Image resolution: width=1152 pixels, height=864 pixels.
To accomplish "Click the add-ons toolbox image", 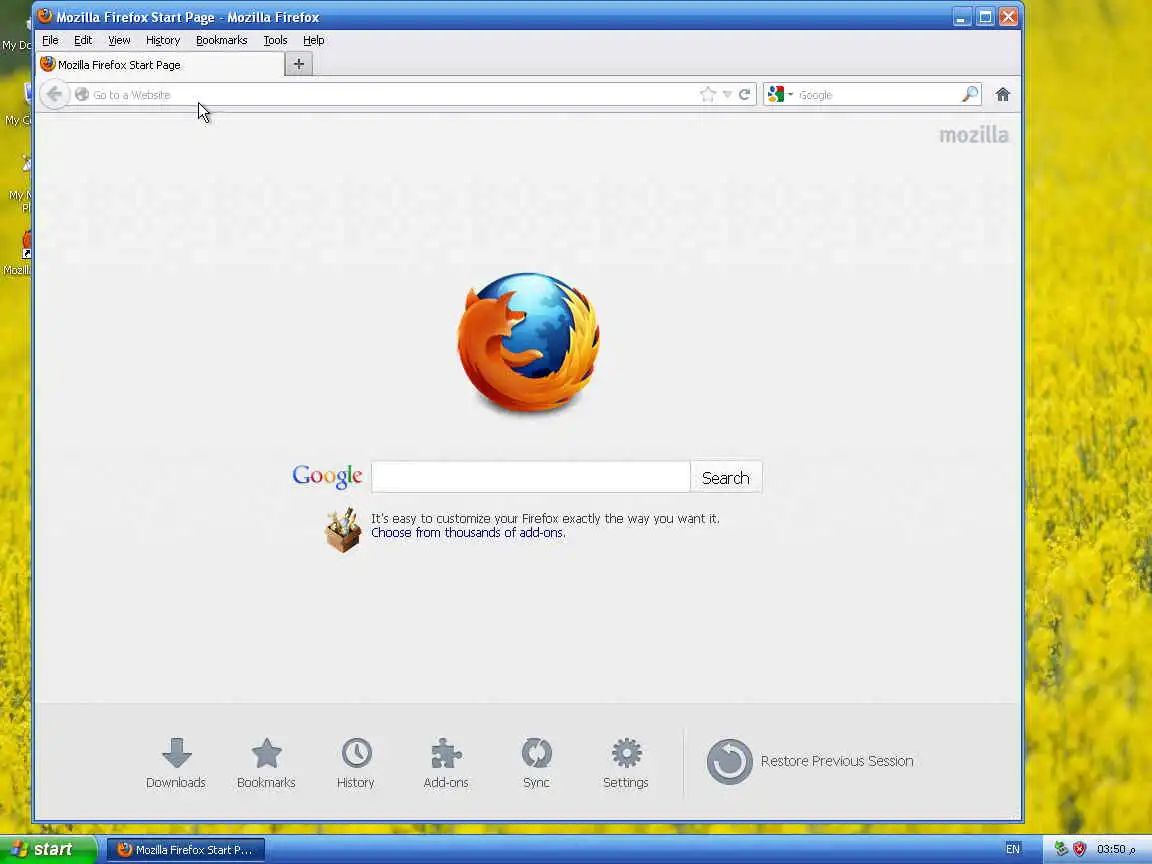I will click(343, 529).
